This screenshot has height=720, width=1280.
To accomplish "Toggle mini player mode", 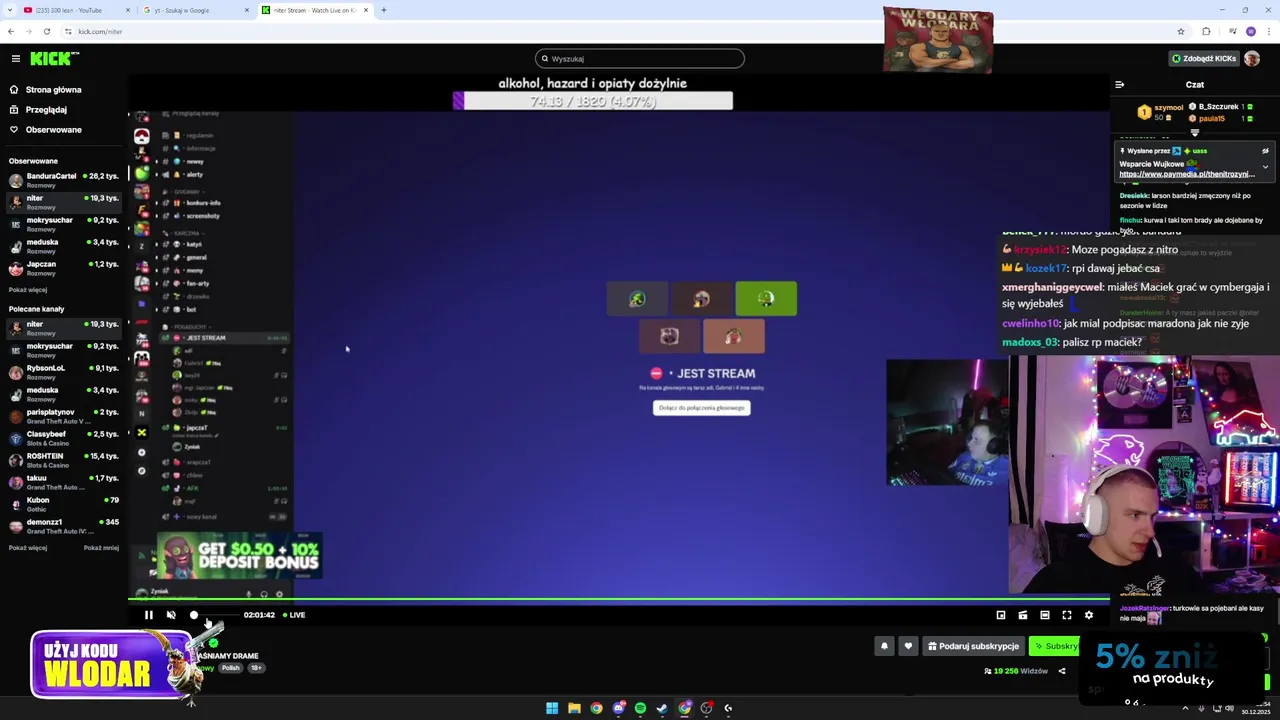I will click(x=1023, y=615).
